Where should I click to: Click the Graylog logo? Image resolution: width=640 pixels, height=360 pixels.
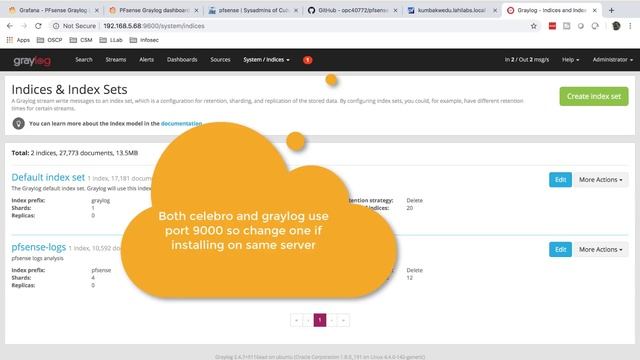[32, 61]
